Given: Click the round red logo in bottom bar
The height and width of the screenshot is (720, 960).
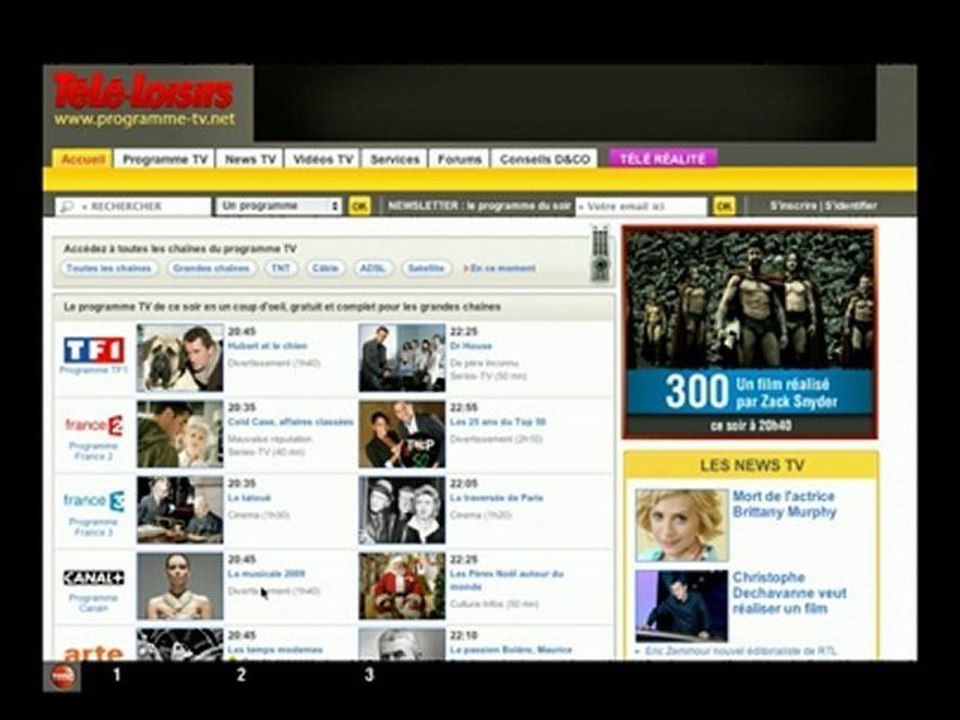Looking at the screenshot, I should point(62,676).
